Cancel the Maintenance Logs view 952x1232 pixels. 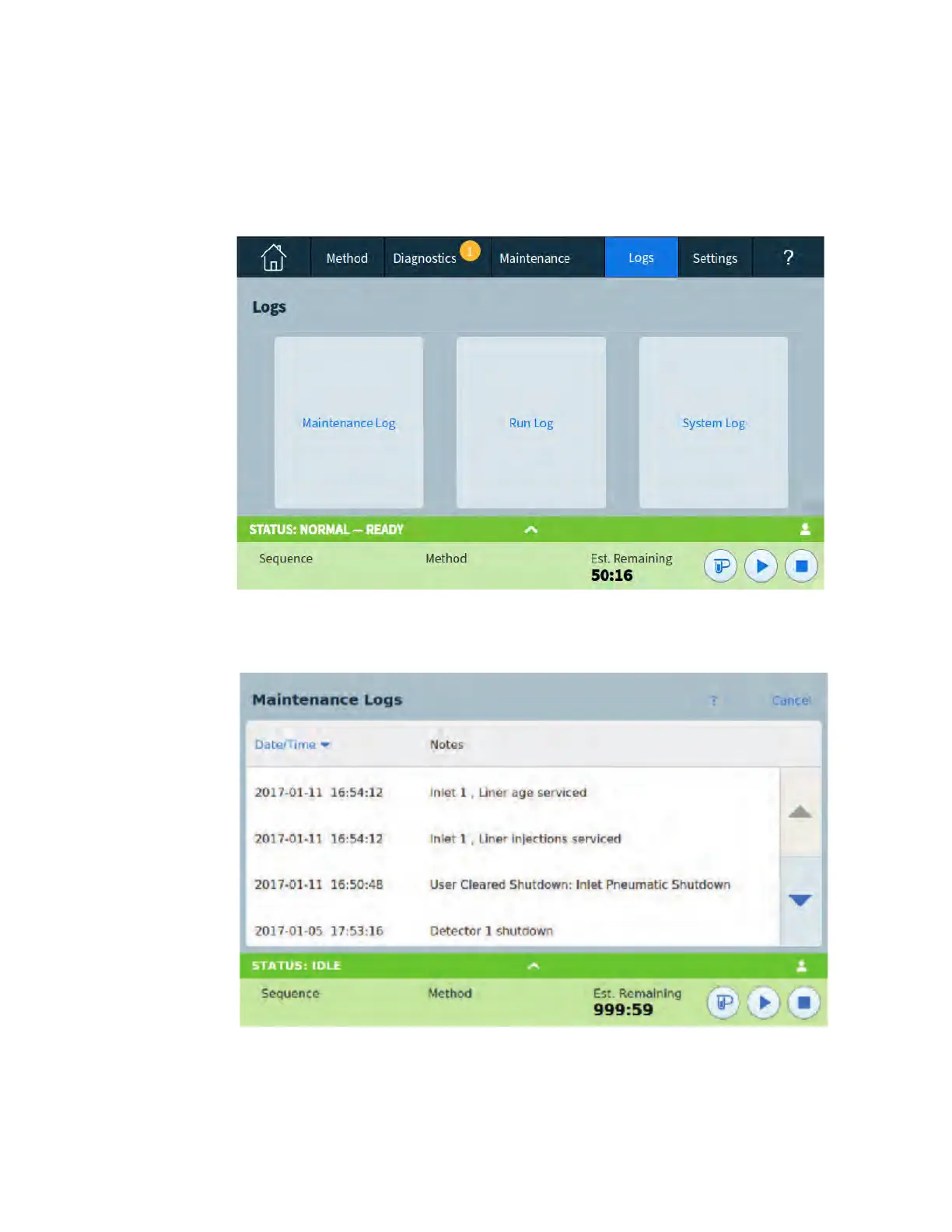pos(791,701)
